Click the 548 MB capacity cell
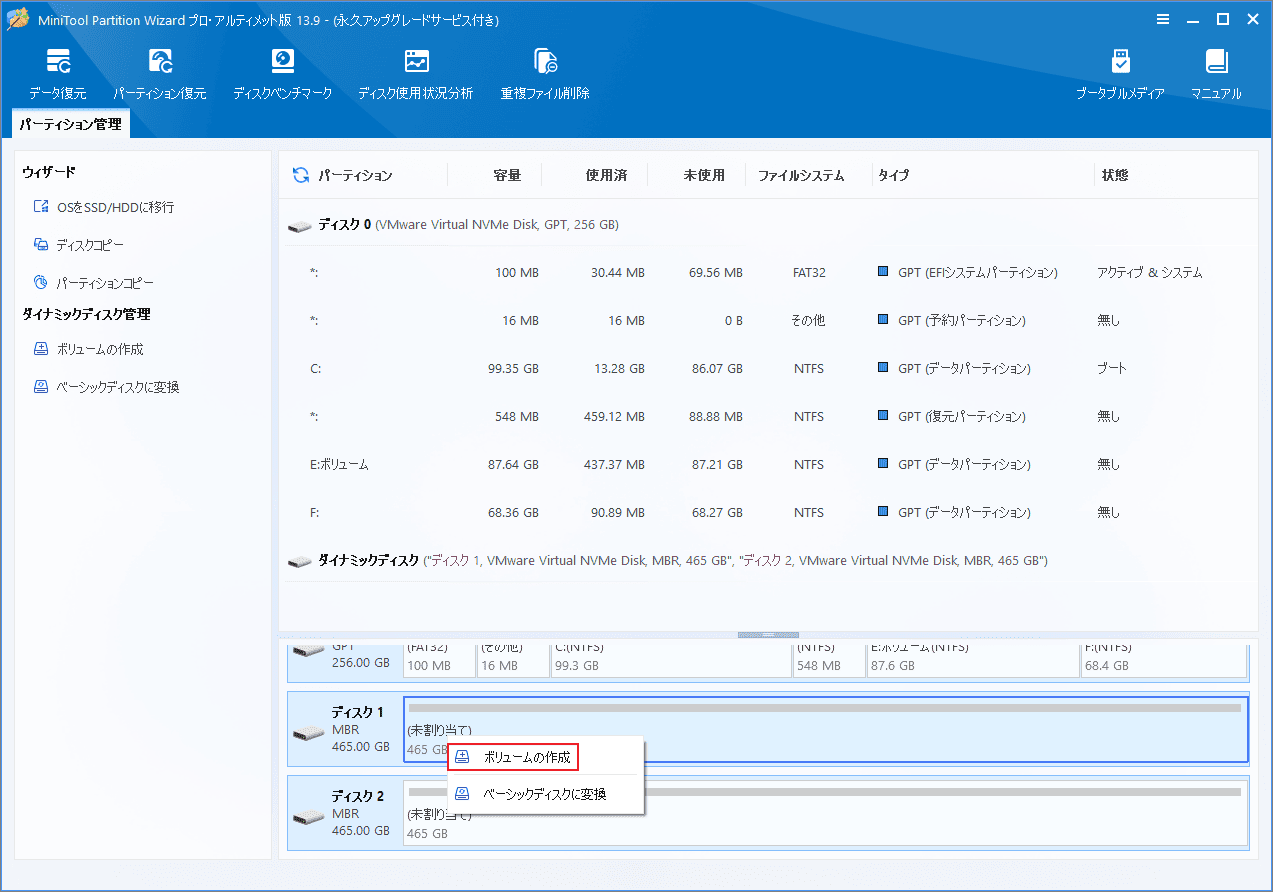The width and height of the screenshot is (1273, 892). click(518, 416)
